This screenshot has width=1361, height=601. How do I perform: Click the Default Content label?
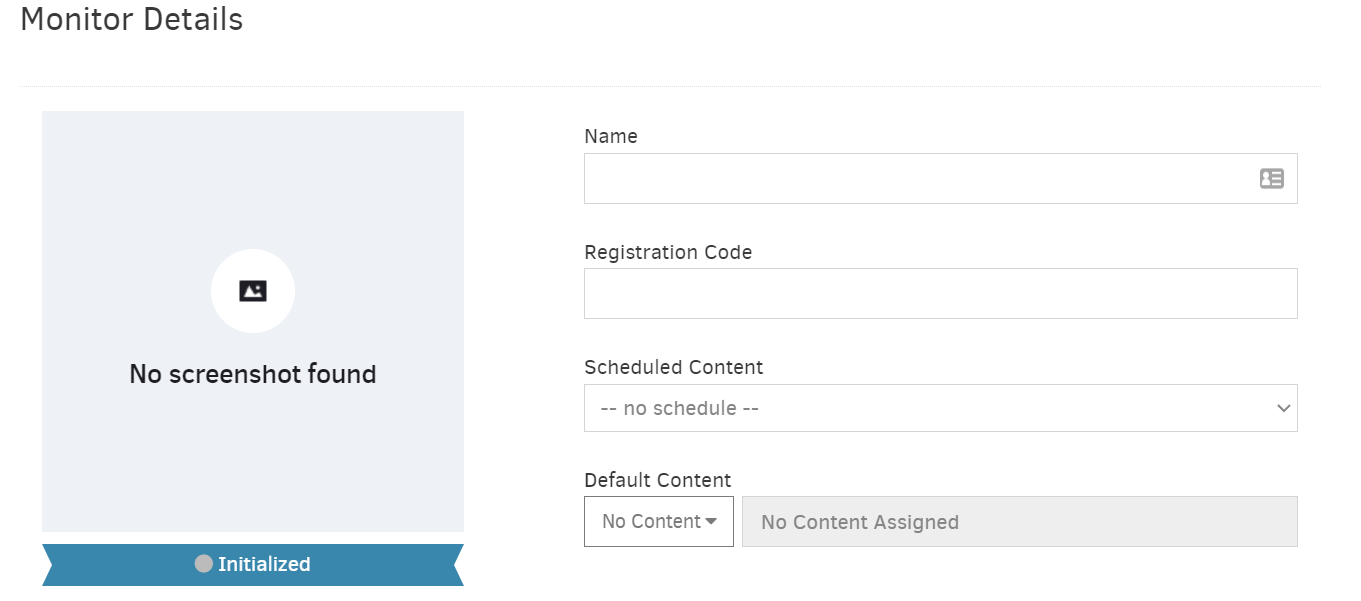tap(657, 480)
